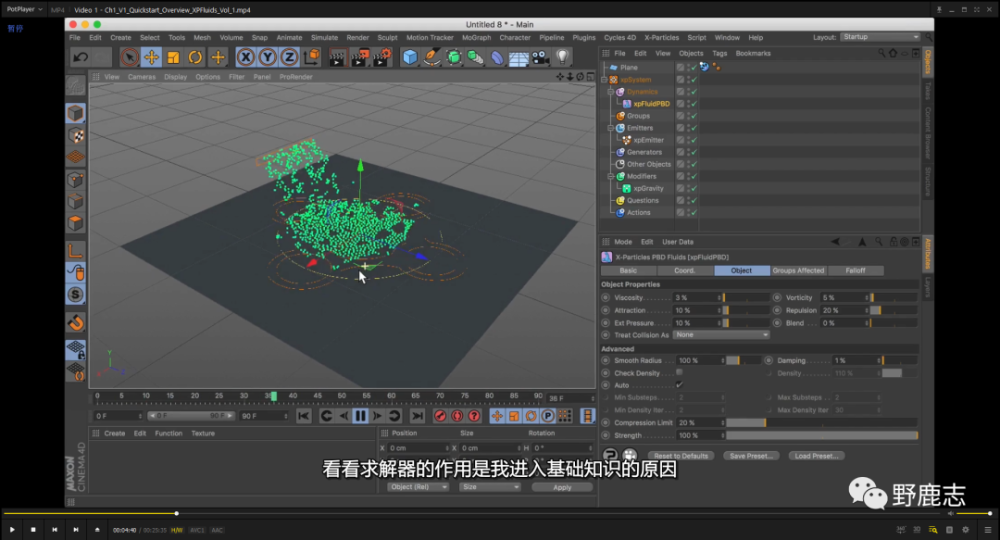Toggle the green checkmark for xpGravity
The image size is (1000, 540).
694,189
